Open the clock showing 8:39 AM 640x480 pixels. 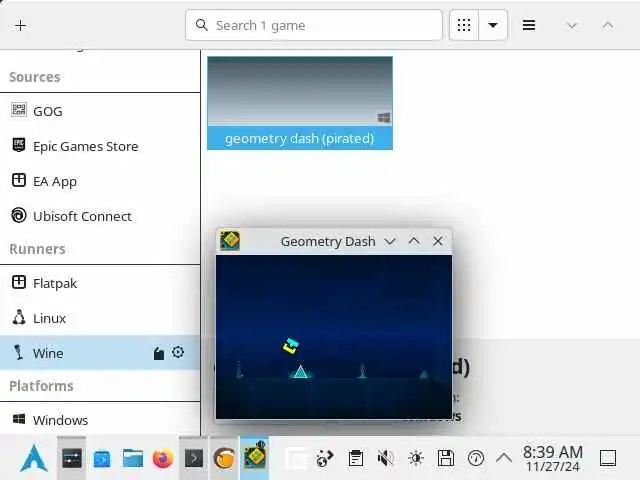pos(553,458)
